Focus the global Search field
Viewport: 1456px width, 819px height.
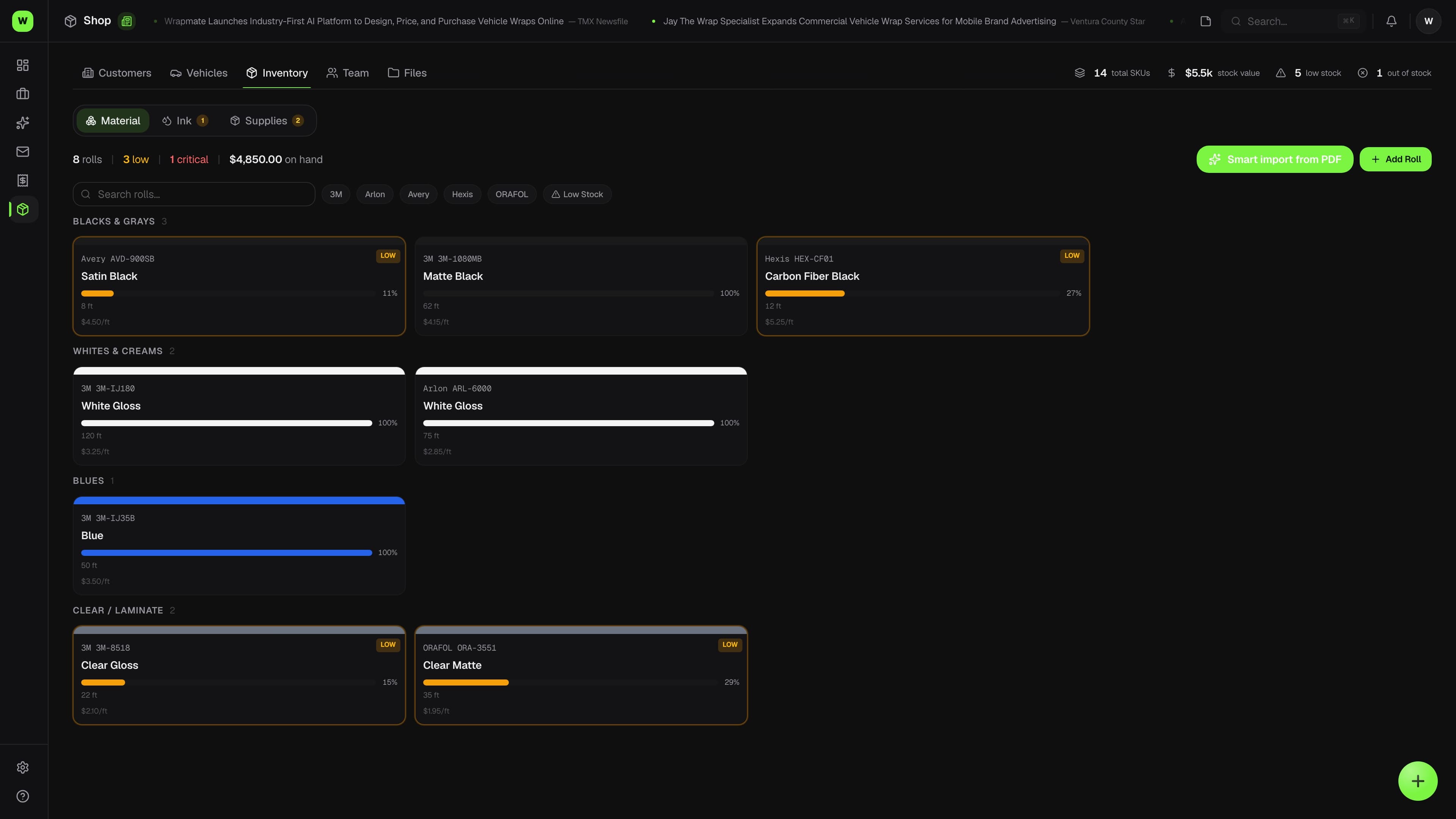pos(1293,21)
